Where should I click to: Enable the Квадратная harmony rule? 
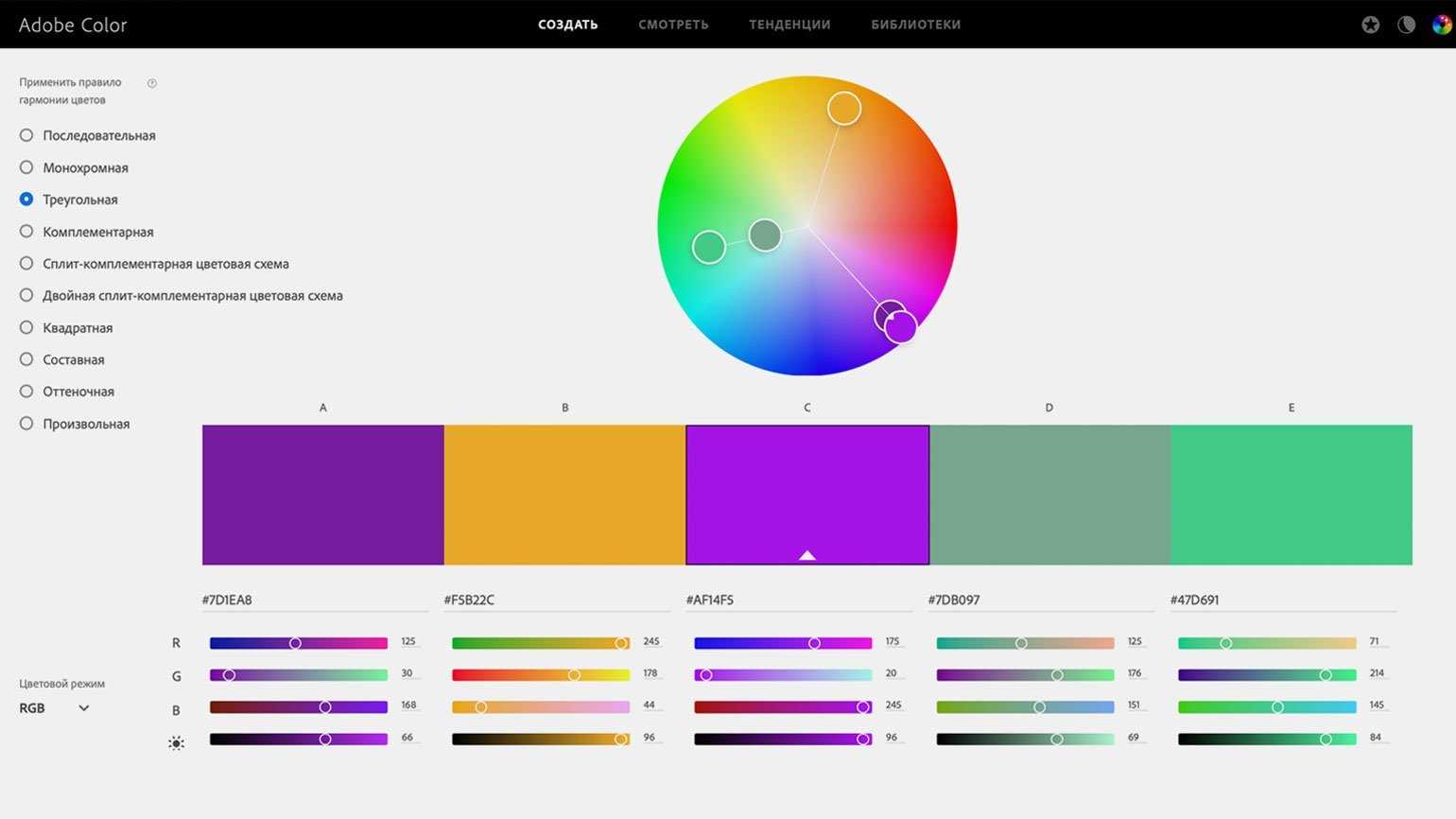(x=26, y=327)
